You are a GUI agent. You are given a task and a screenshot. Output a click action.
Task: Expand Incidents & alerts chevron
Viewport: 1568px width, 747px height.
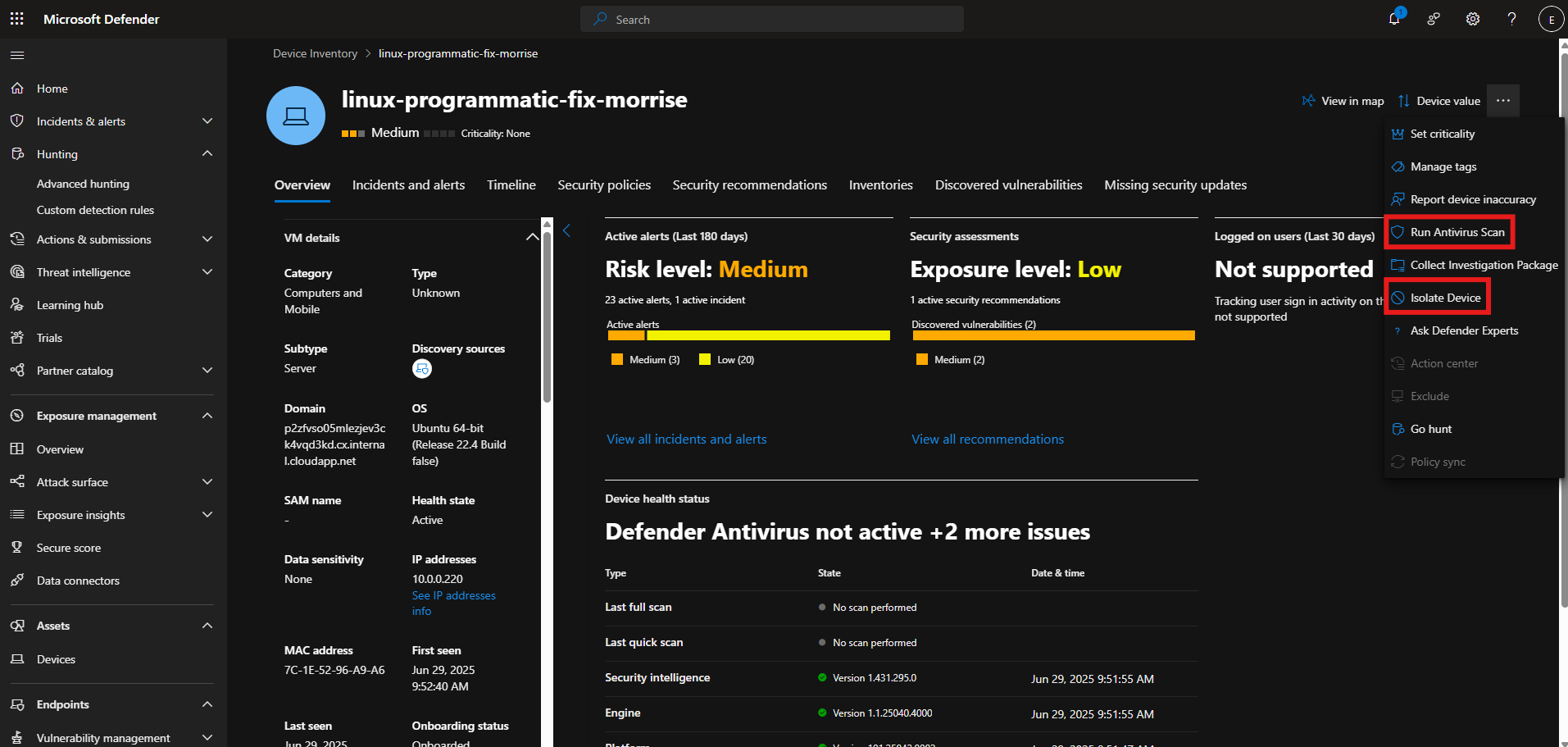click(207, 121)
